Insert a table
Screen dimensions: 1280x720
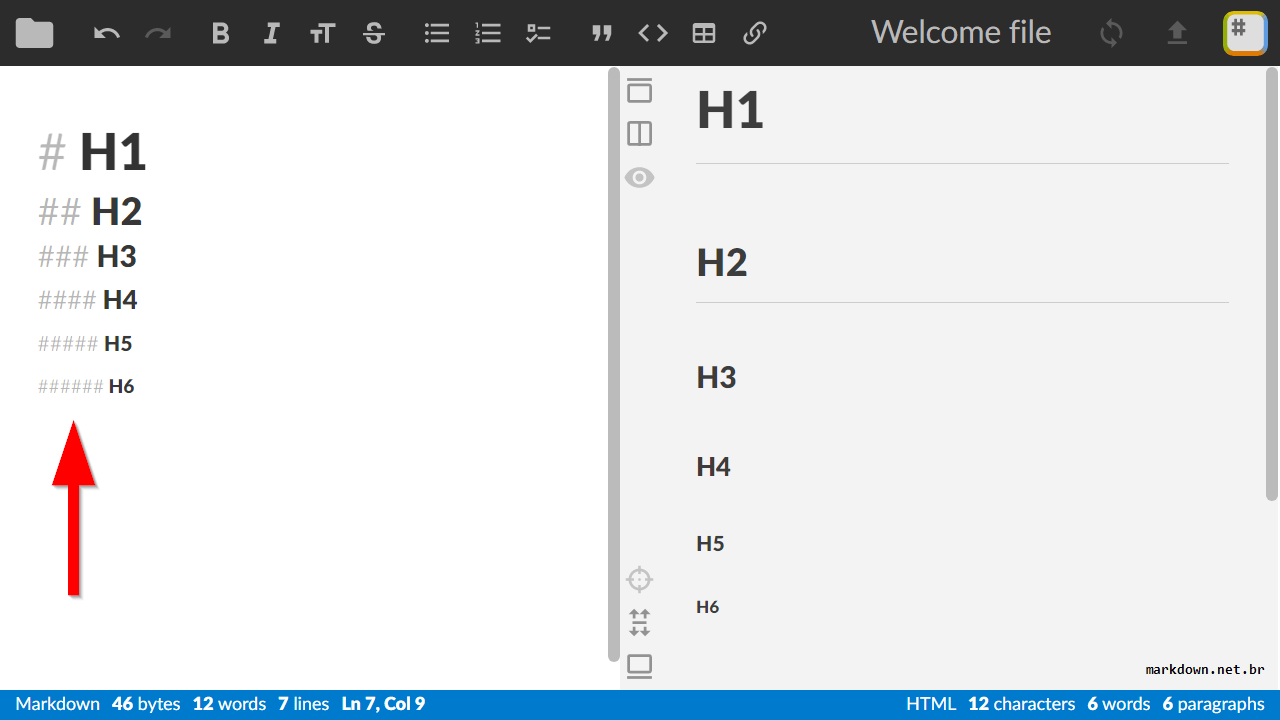click(704, 33)
